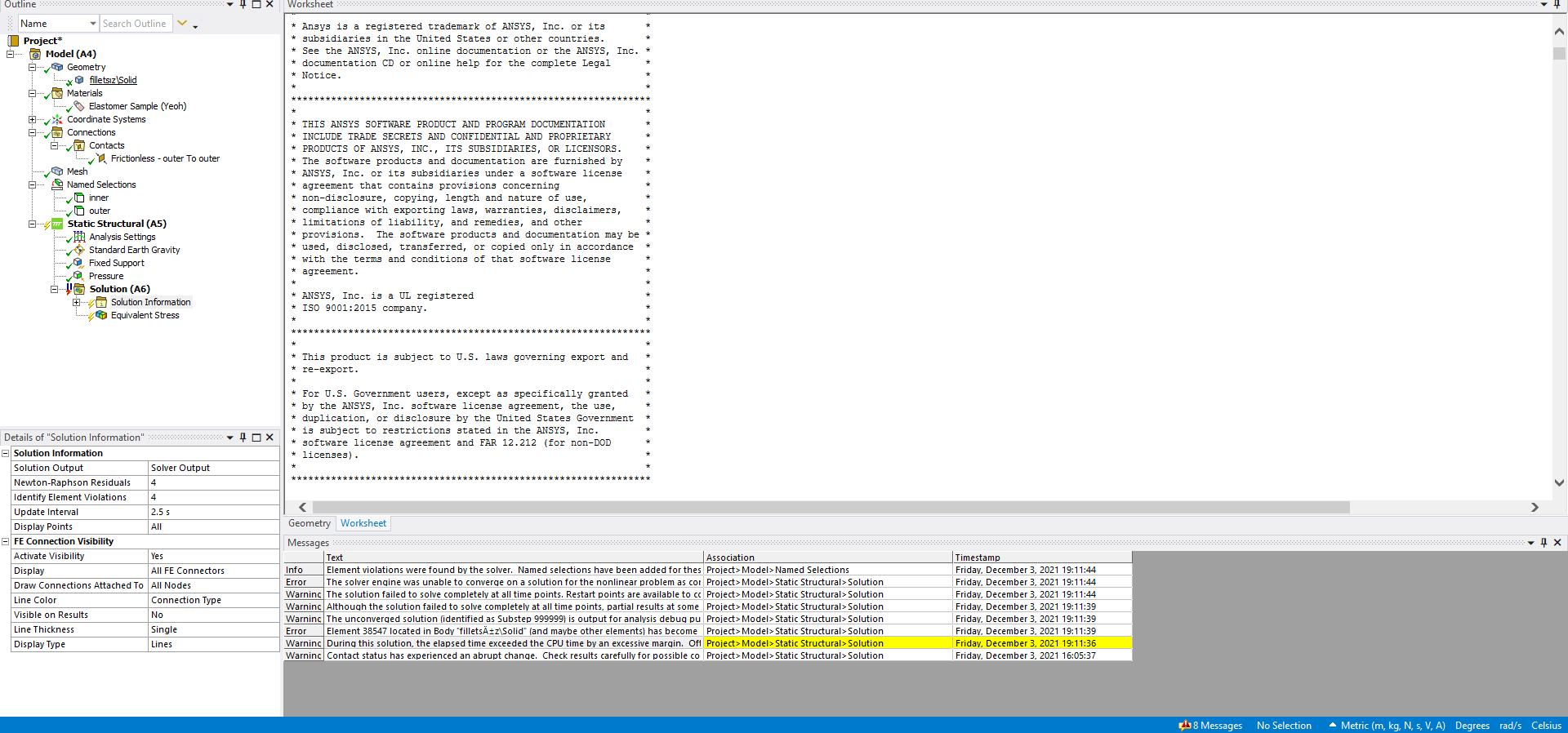The width and height of the screenshot is (1568, 733).
Task: Click the worksheet horizontal scrollbar right arrow
Action: click(1535, 508)
